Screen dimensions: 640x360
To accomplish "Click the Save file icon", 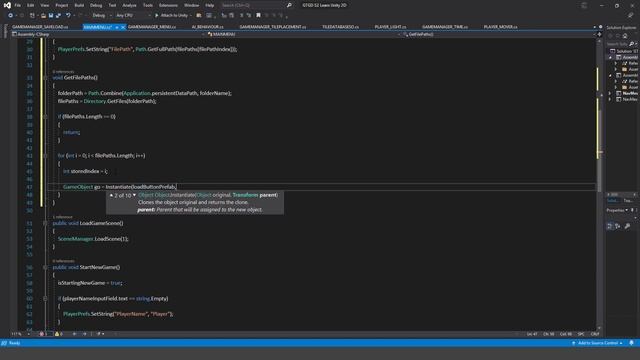I will click(51, 16).
